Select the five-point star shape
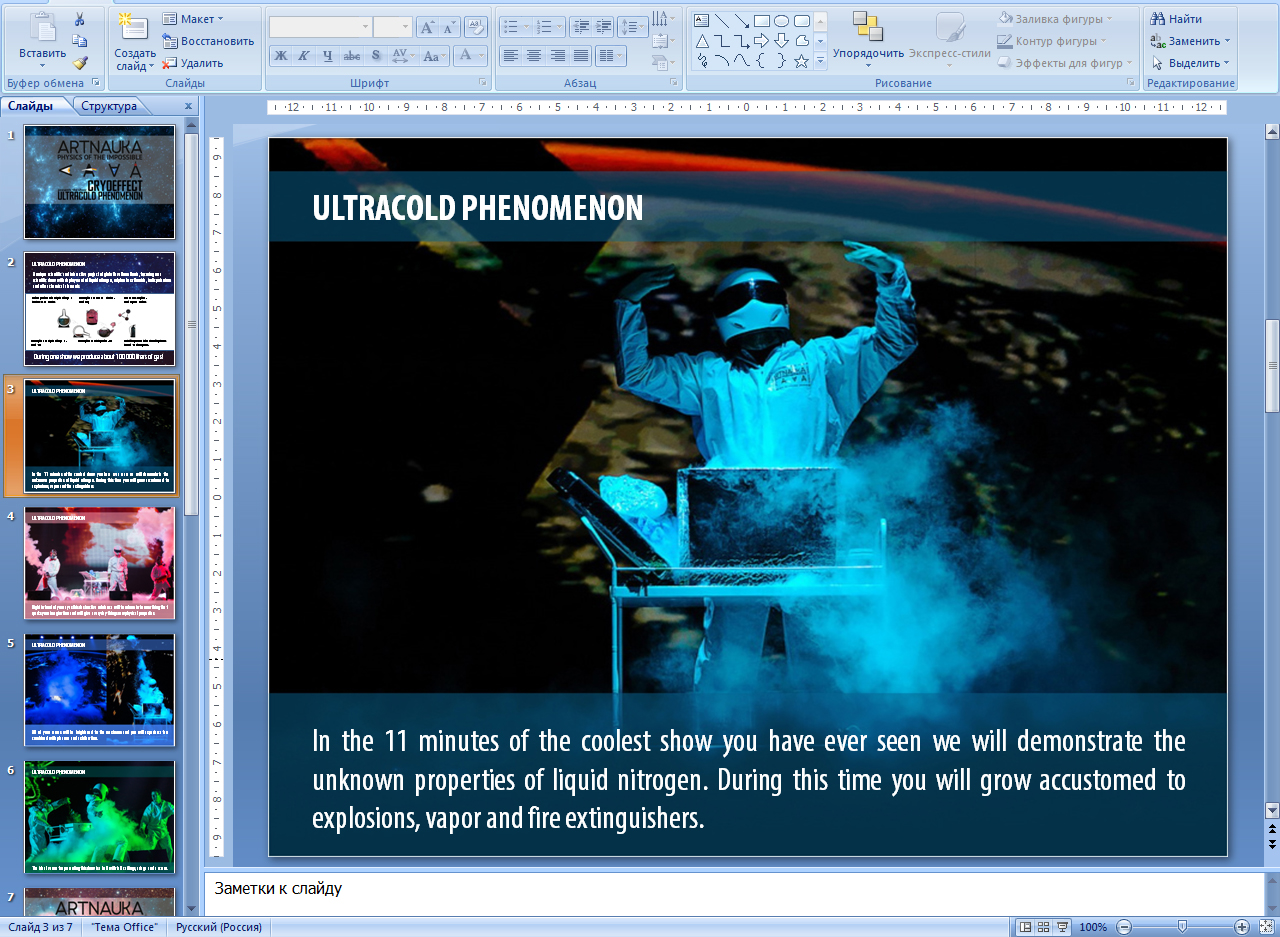This screenshot has width=1280, height=937. coord(802,61)
